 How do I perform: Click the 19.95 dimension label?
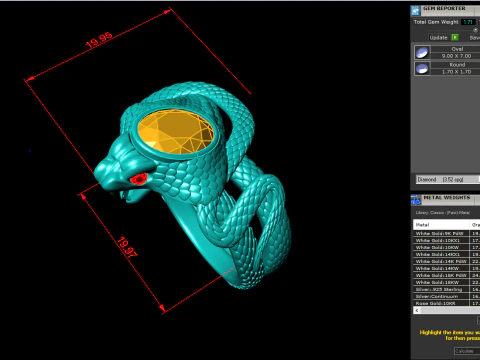(x=99, y=40)
